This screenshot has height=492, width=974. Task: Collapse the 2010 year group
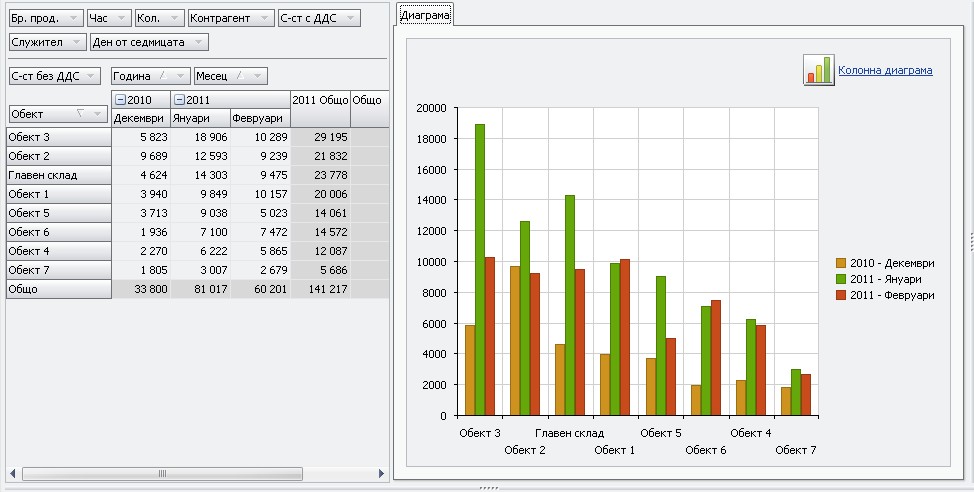(121, 100)
